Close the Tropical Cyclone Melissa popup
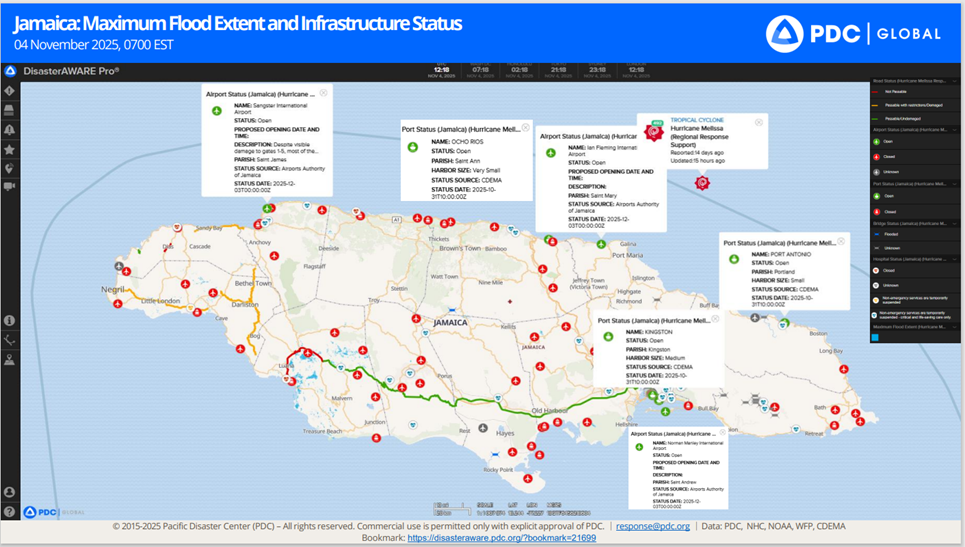Image resolution: width=965 pixels, height=547 pixels. point(759,122)
